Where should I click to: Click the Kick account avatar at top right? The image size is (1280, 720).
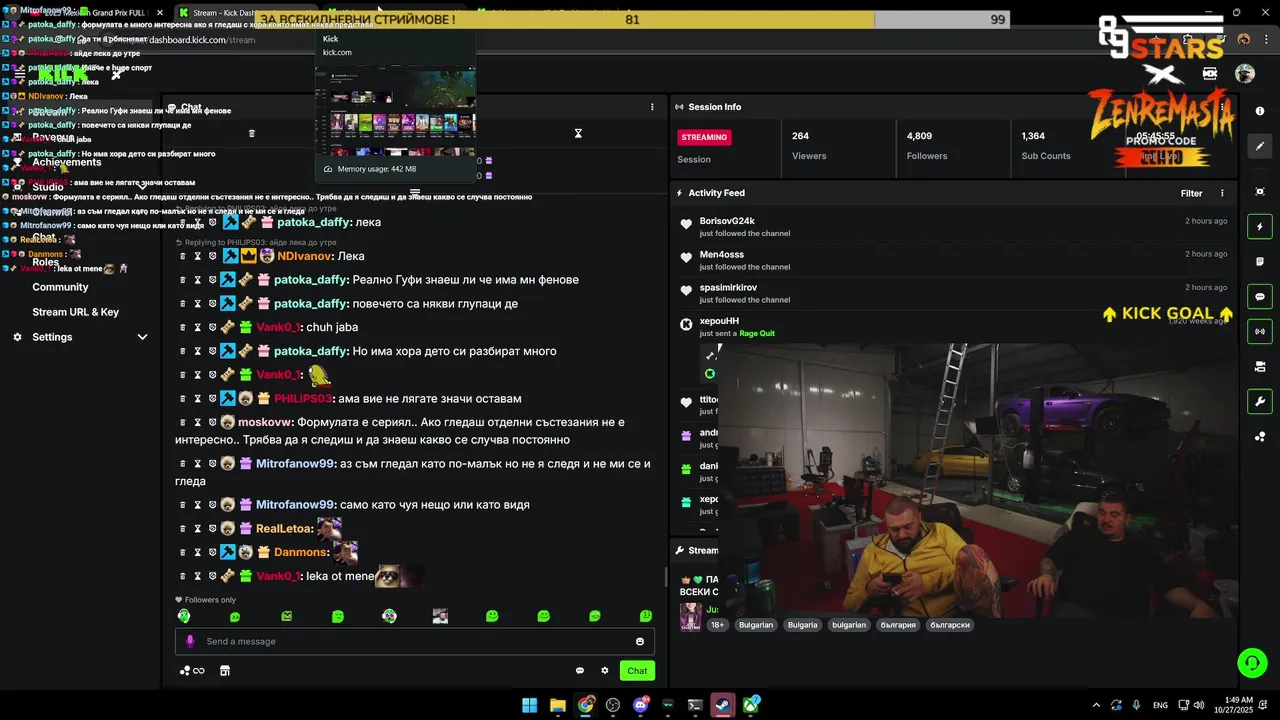pos(1245,74)
